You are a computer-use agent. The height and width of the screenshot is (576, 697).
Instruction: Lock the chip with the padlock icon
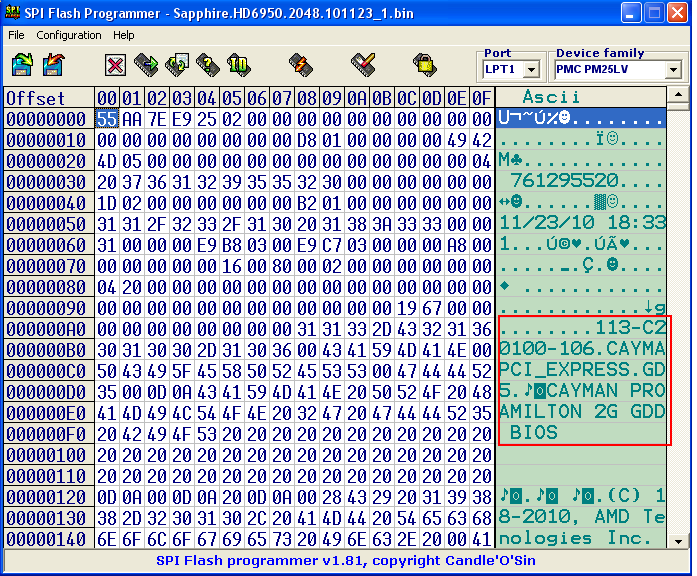(425, 65)
